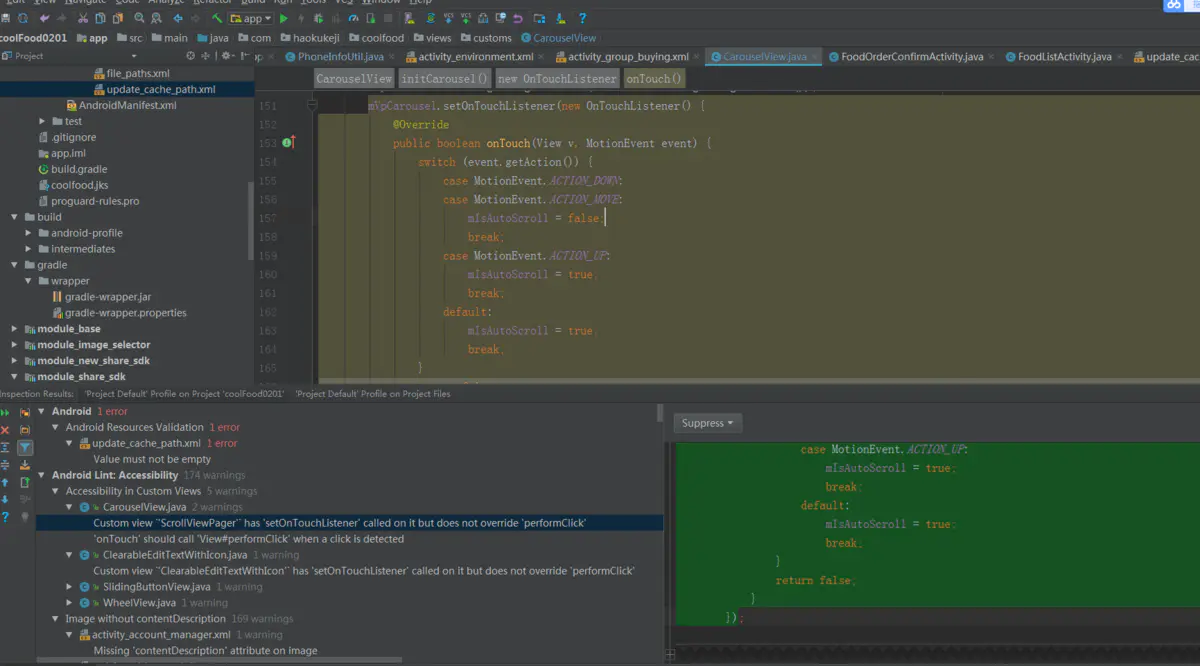Viewport: 1200px width, 666px height.
Task: Click the new OnTouchListener breadcrumb
Action: coord(557,79)
